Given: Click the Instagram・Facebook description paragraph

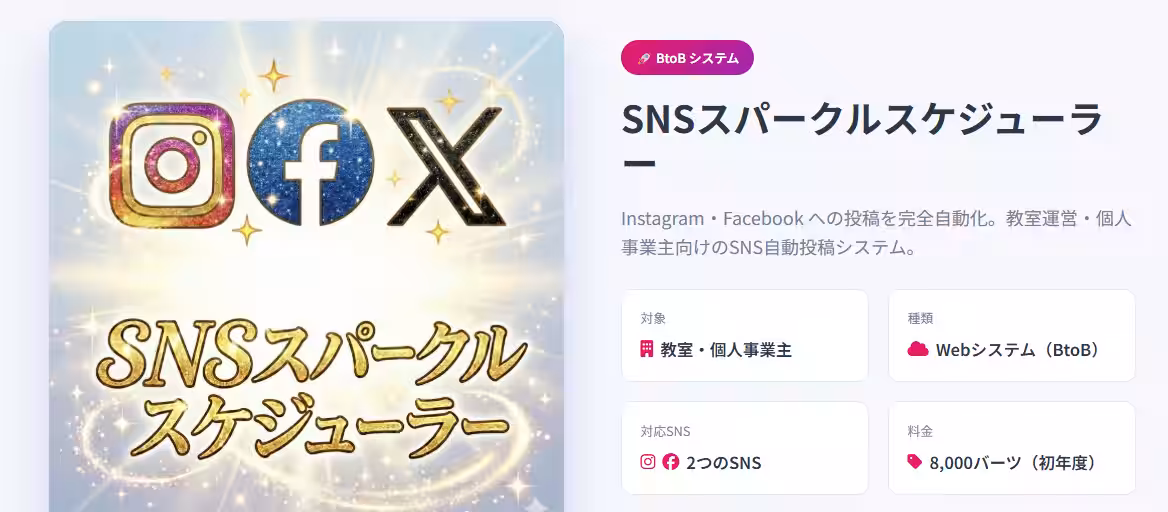Looking at the screenshot, I should pos(877,233).
